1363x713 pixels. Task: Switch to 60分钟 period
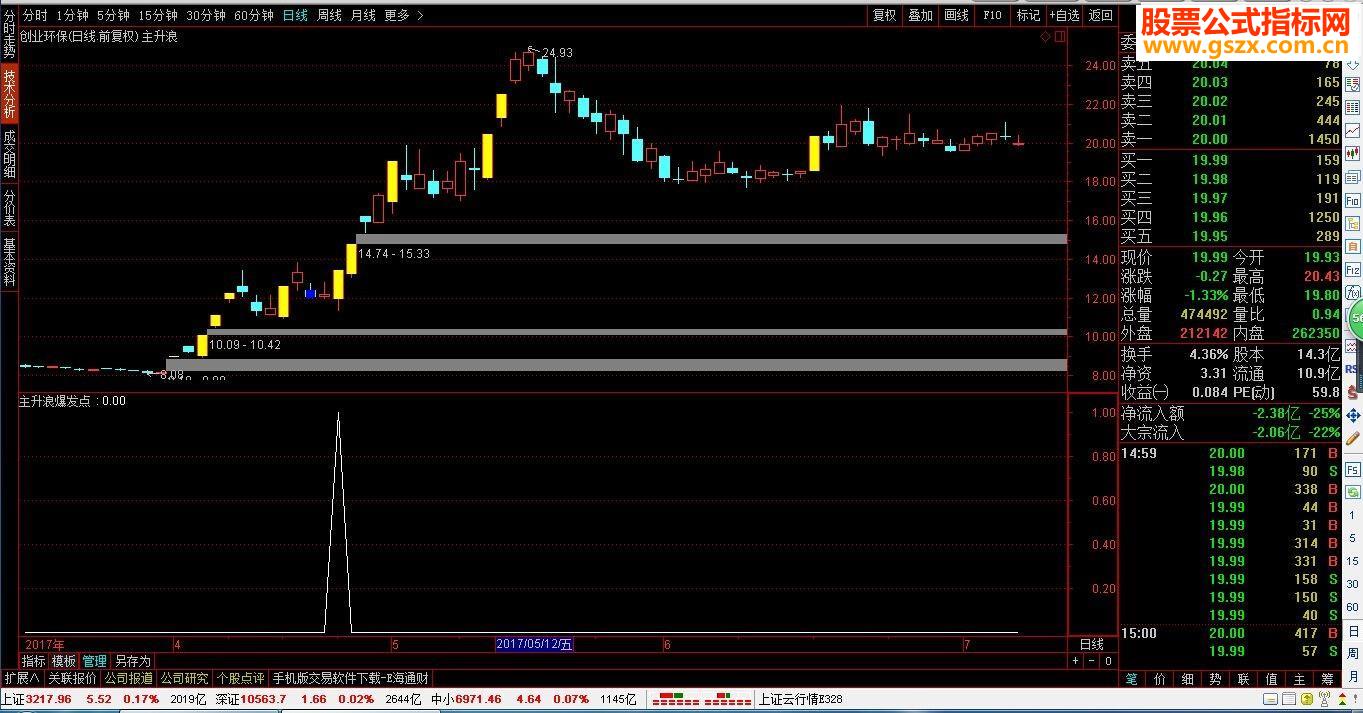click(x=254, y=15)
